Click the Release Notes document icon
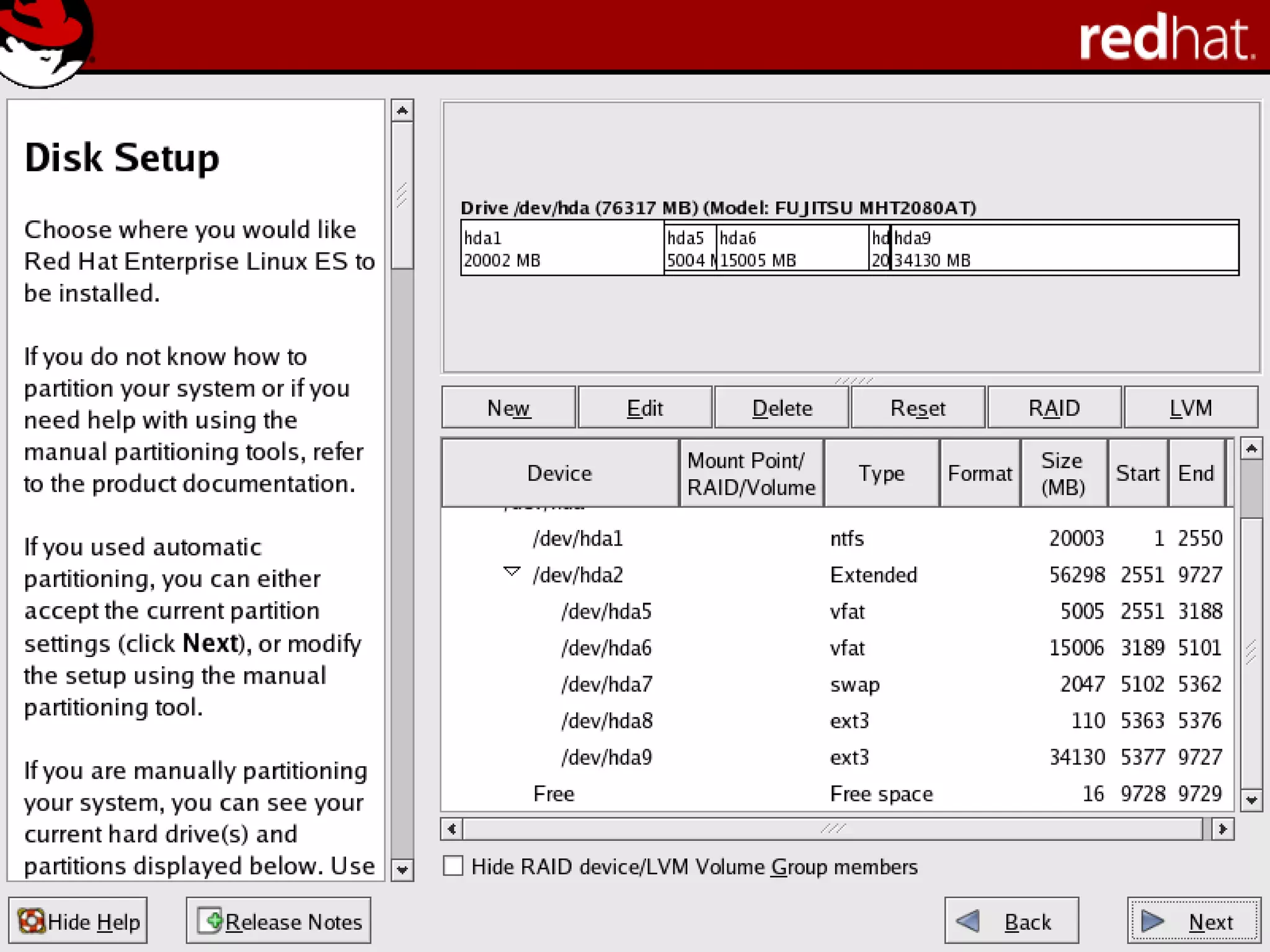The width and height of the screenshot is (1270, 952). click(210, 921)
